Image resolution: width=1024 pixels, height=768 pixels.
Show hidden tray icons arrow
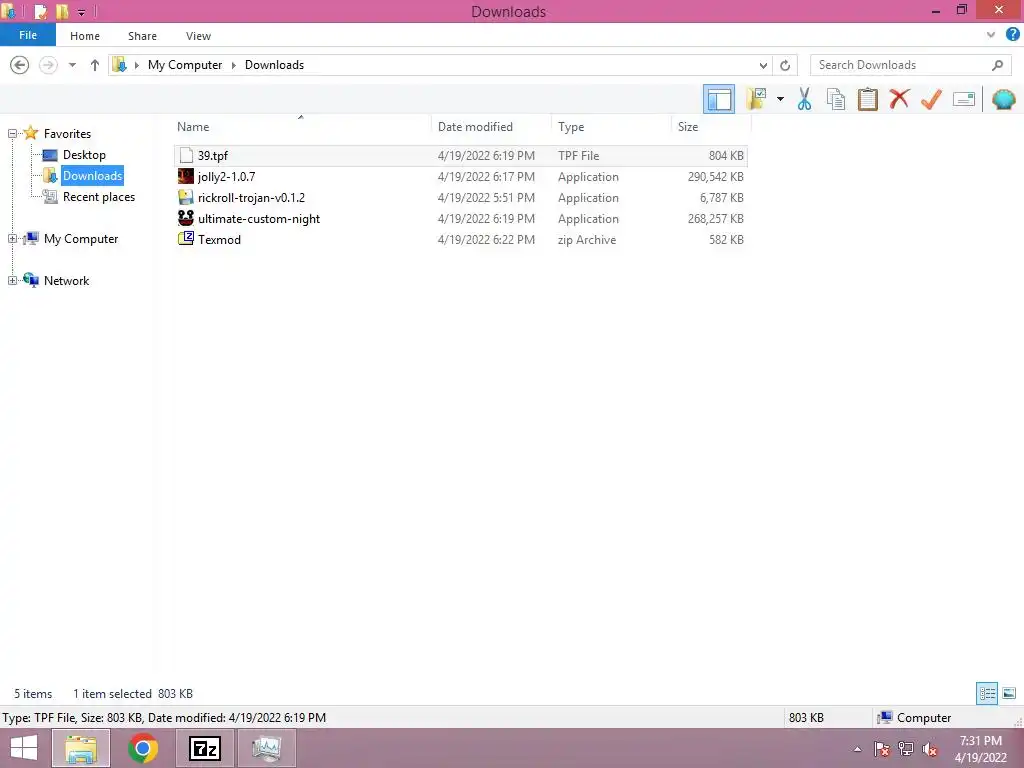(x=857, y=749)
